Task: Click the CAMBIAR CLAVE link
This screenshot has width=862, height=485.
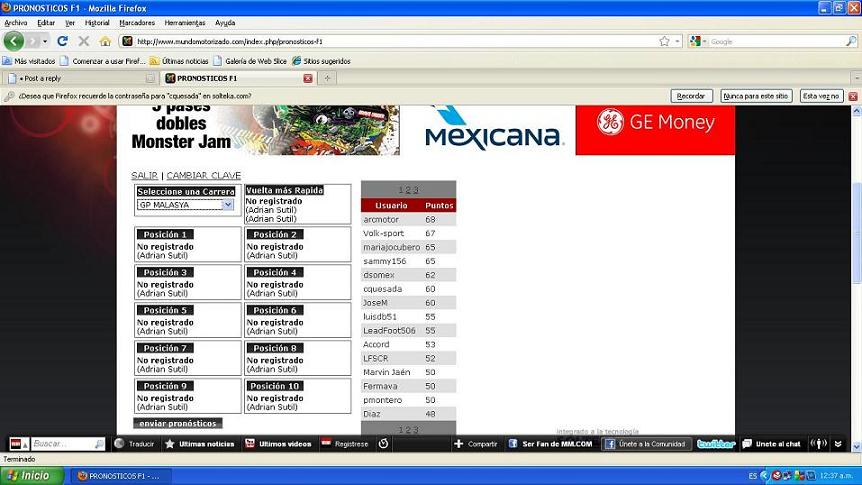Action: click(x=203, y=176)
